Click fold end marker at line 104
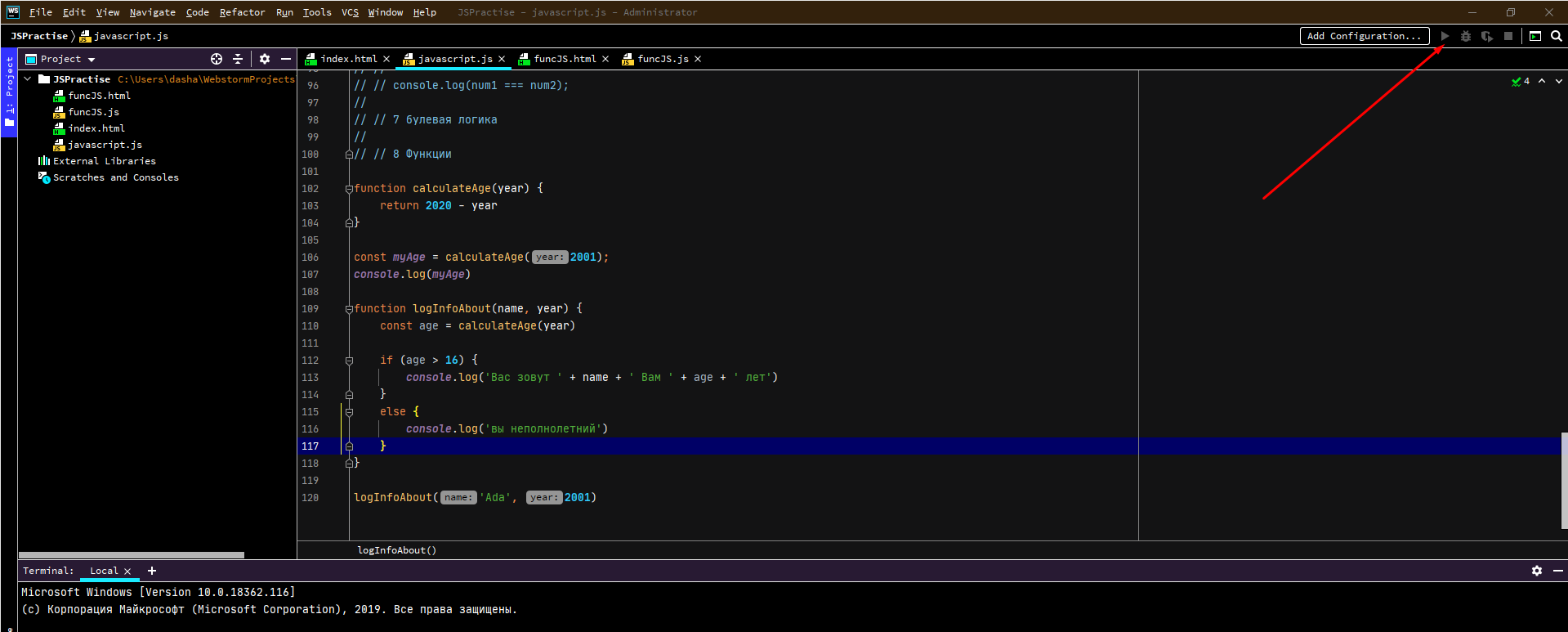Viewport: 1568px width, 632px height. pos(349,222)
